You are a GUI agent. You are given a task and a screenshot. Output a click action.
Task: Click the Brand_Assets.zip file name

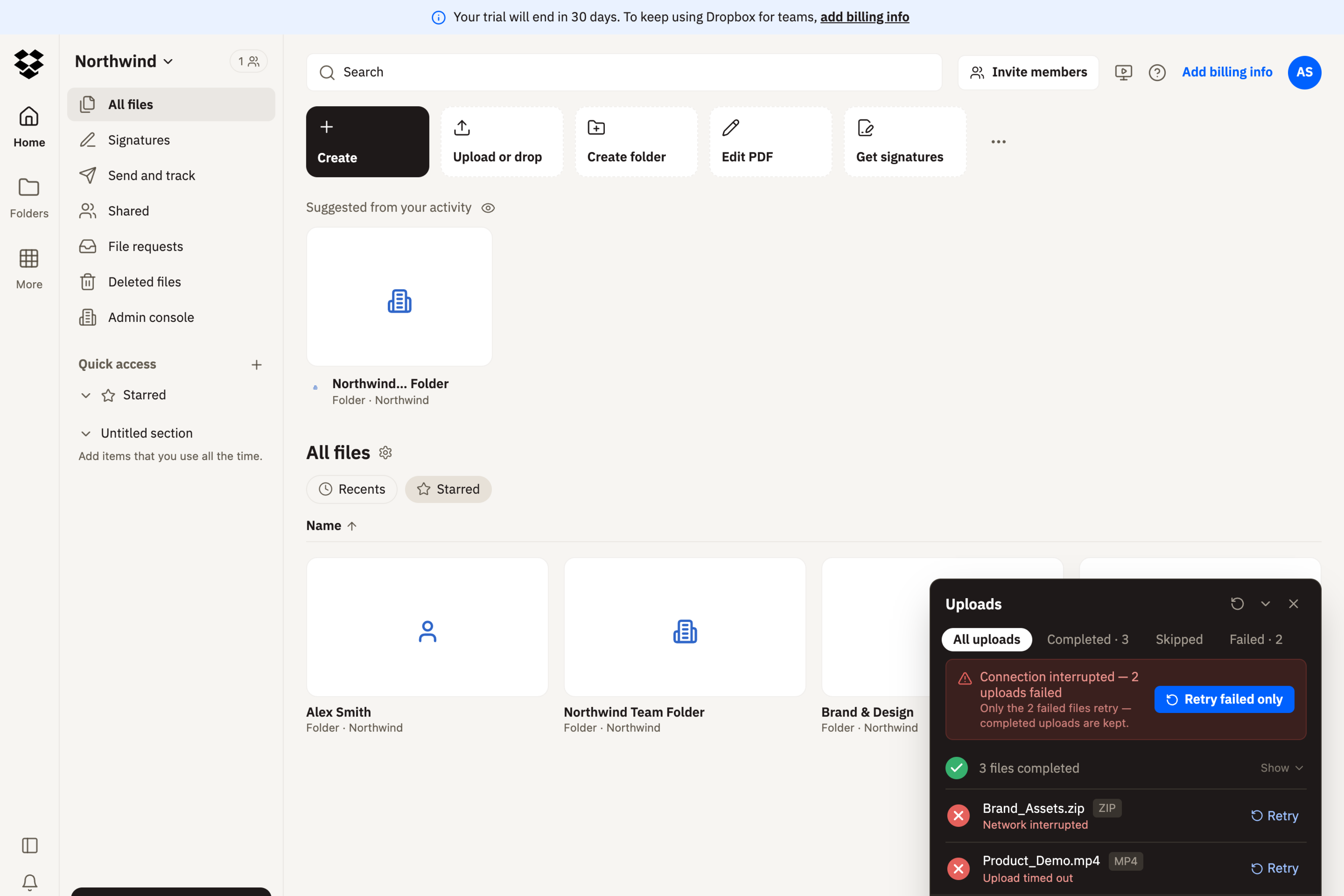tap(1033, 809)
